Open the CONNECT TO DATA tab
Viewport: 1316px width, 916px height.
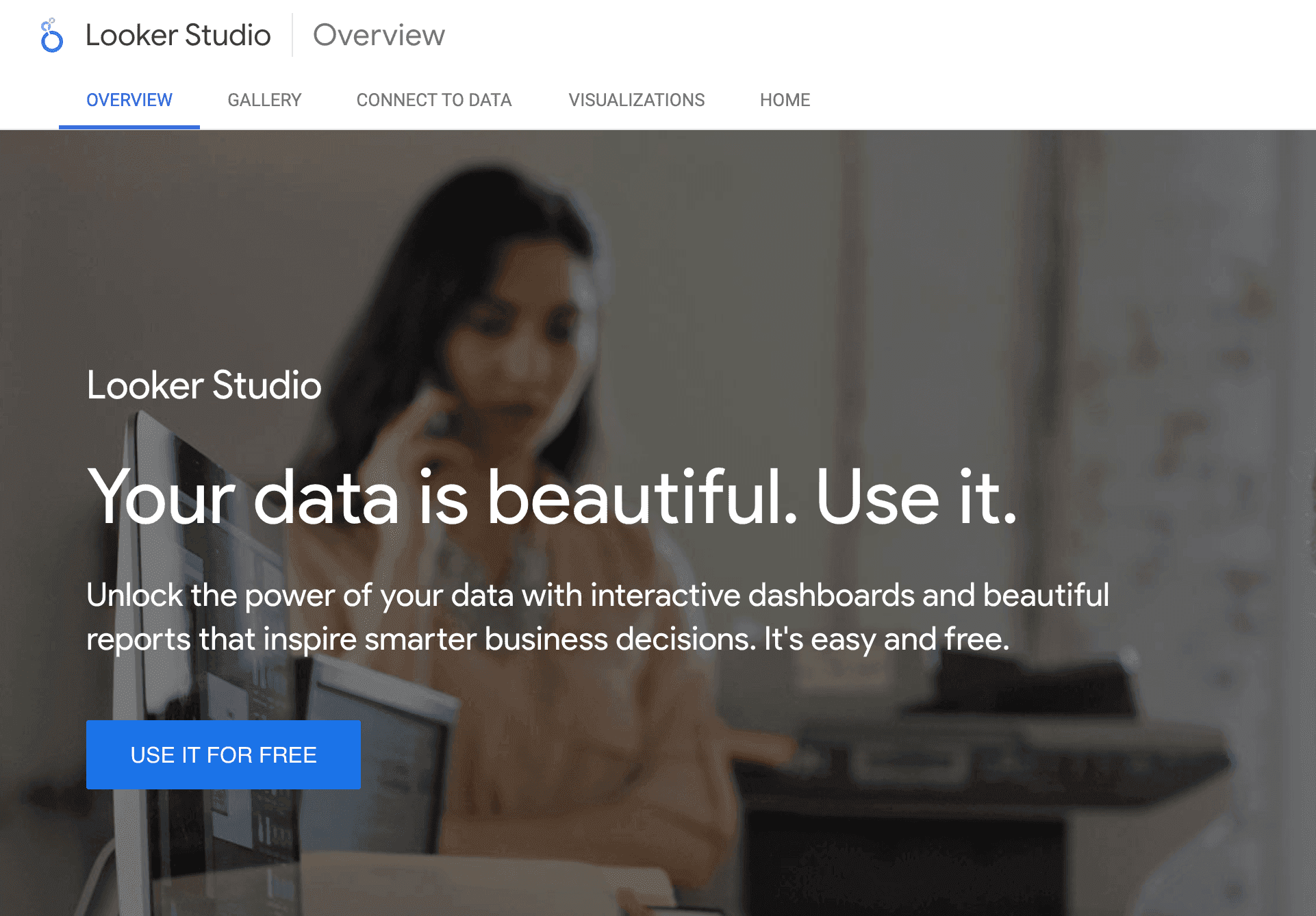434,100
